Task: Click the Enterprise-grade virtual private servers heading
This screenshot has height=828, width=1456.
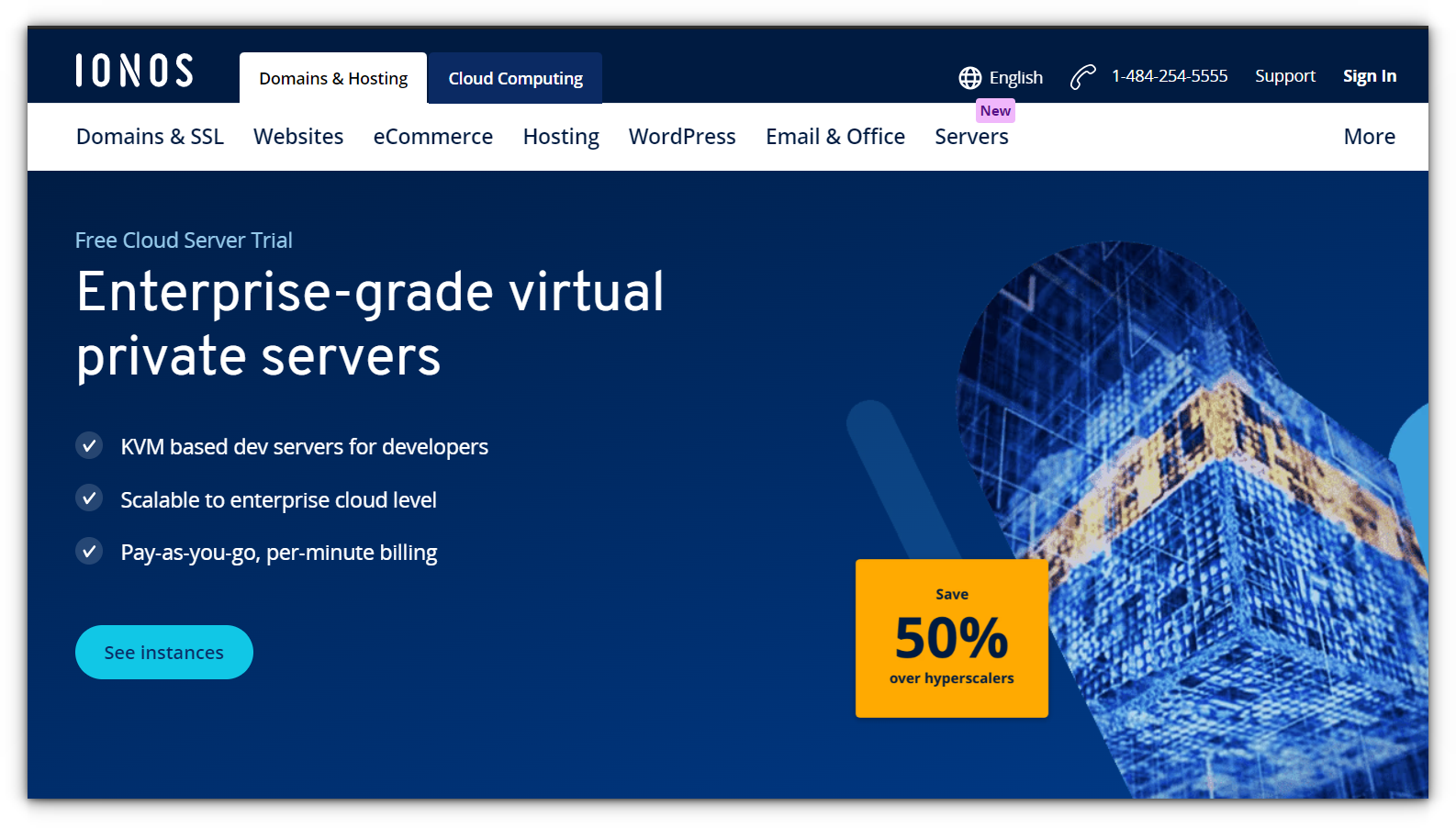Action: pyautogui.click(x=370, y=324)
